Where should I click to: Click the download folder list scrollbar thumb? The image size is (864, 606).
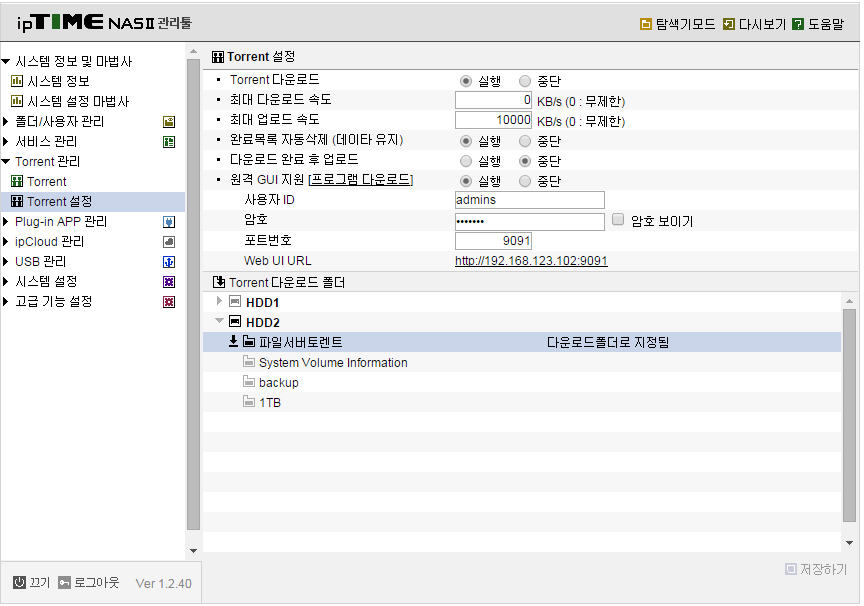tap(849, 416)
